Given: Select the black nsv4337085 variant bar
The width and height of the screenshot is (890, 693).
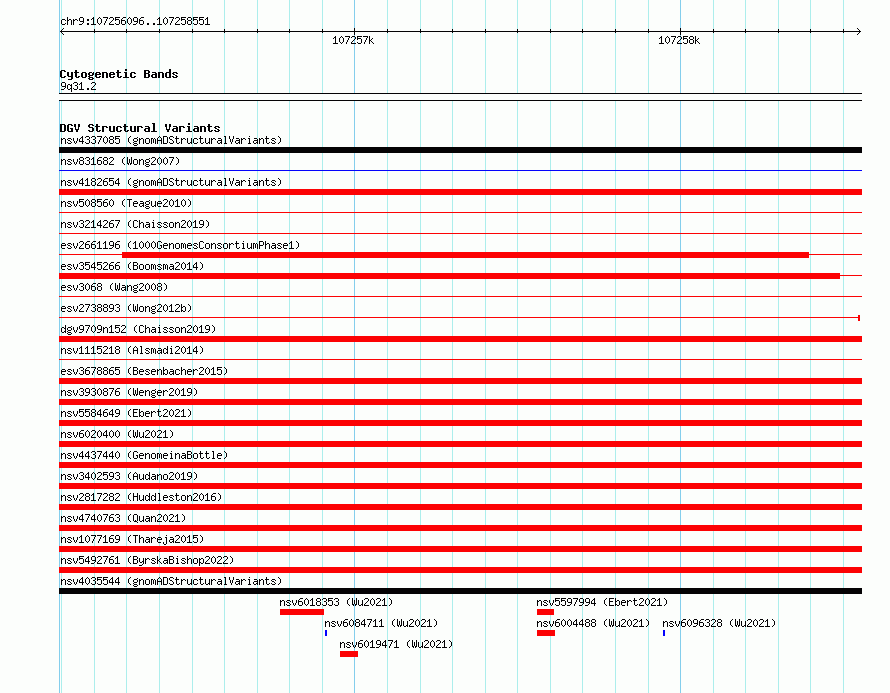Looking at the screenshot, I should 460,150.
